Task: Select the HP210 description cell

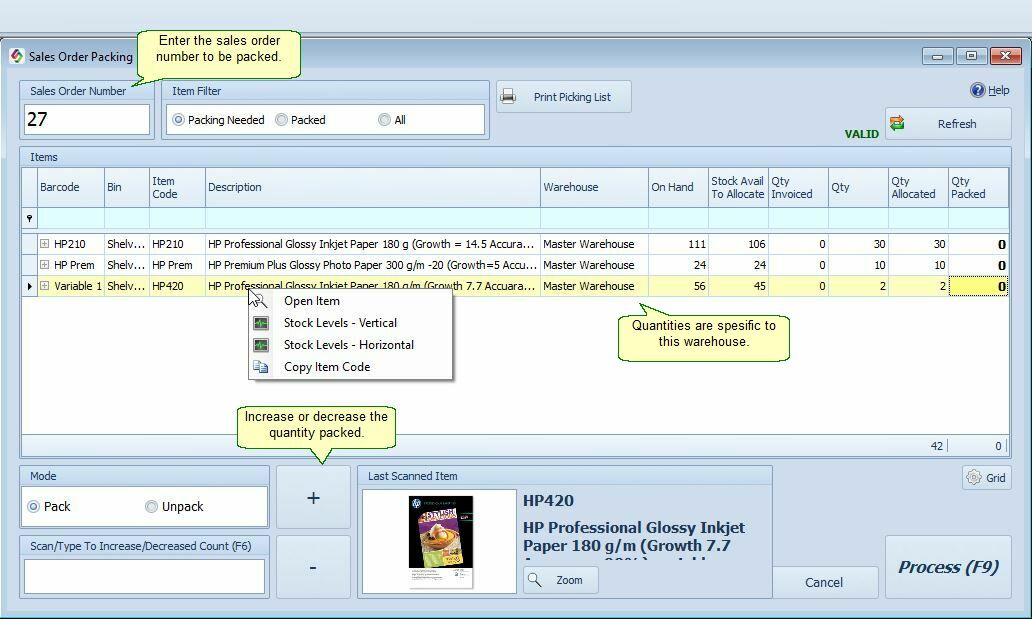Action: pyautogui.click(x=373, y=244)
